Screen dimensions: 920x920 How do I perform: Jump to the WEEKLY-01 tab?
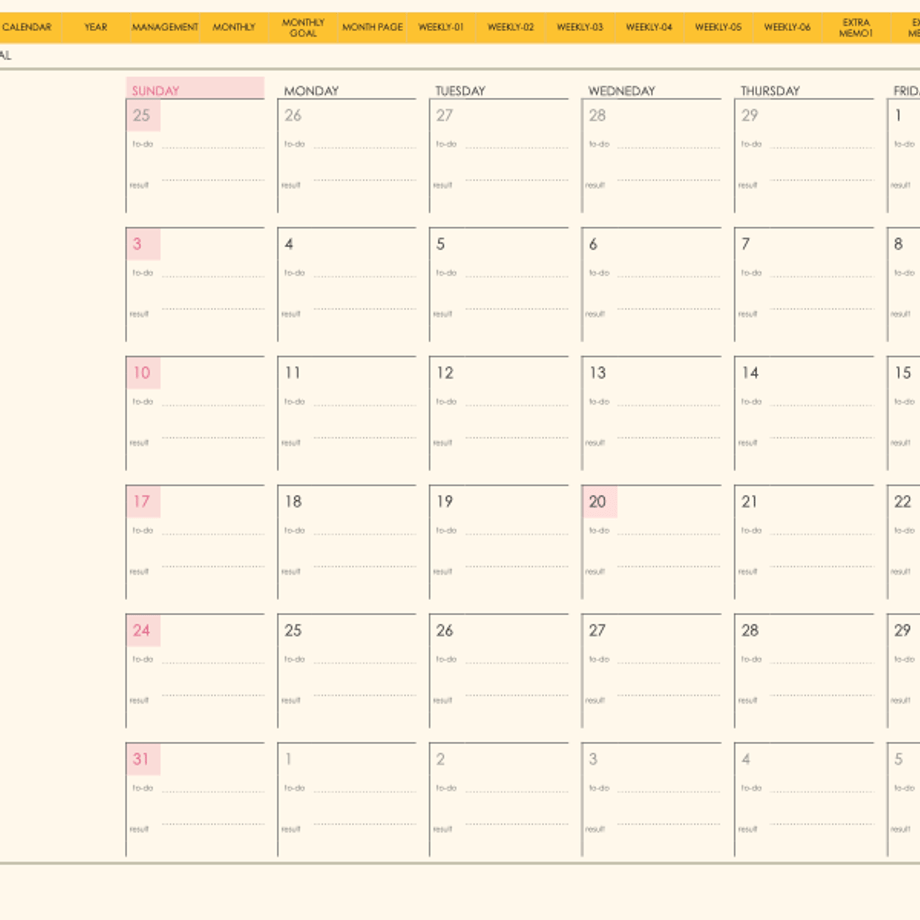pyautogui.click(x=441, y=27)
